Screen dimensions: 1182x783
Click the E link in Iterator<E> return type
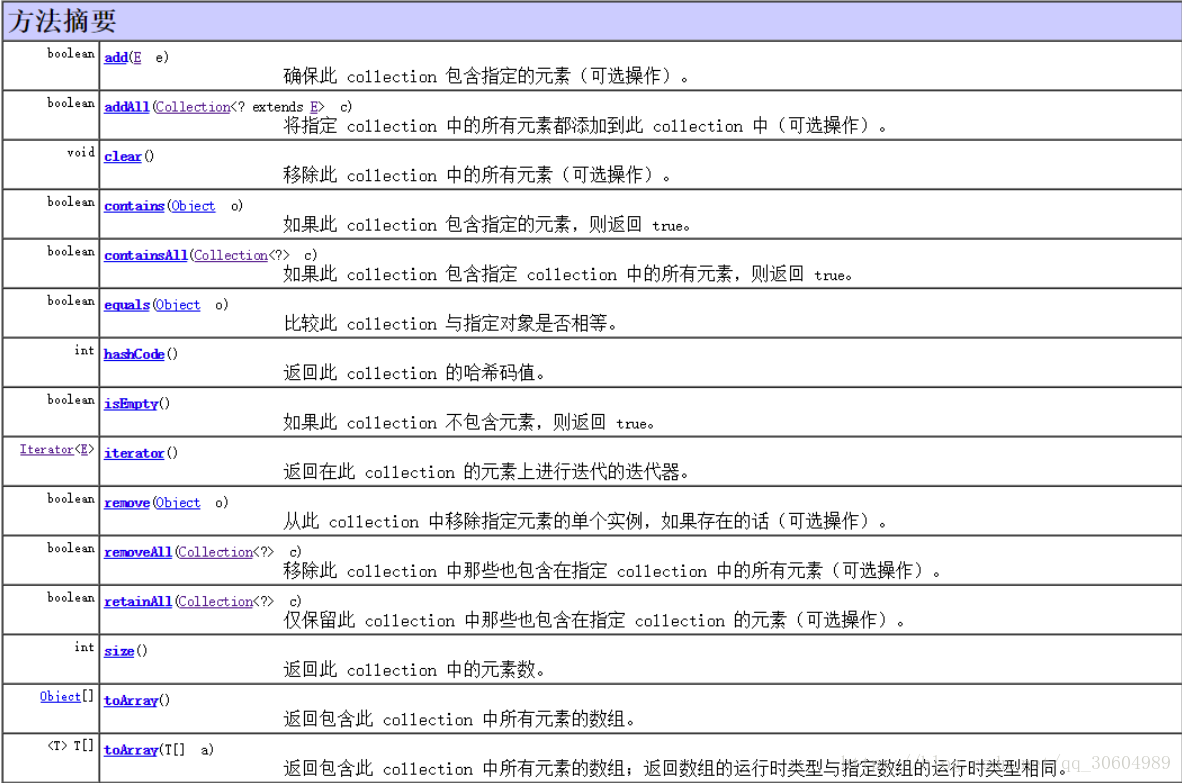(84, 449)
